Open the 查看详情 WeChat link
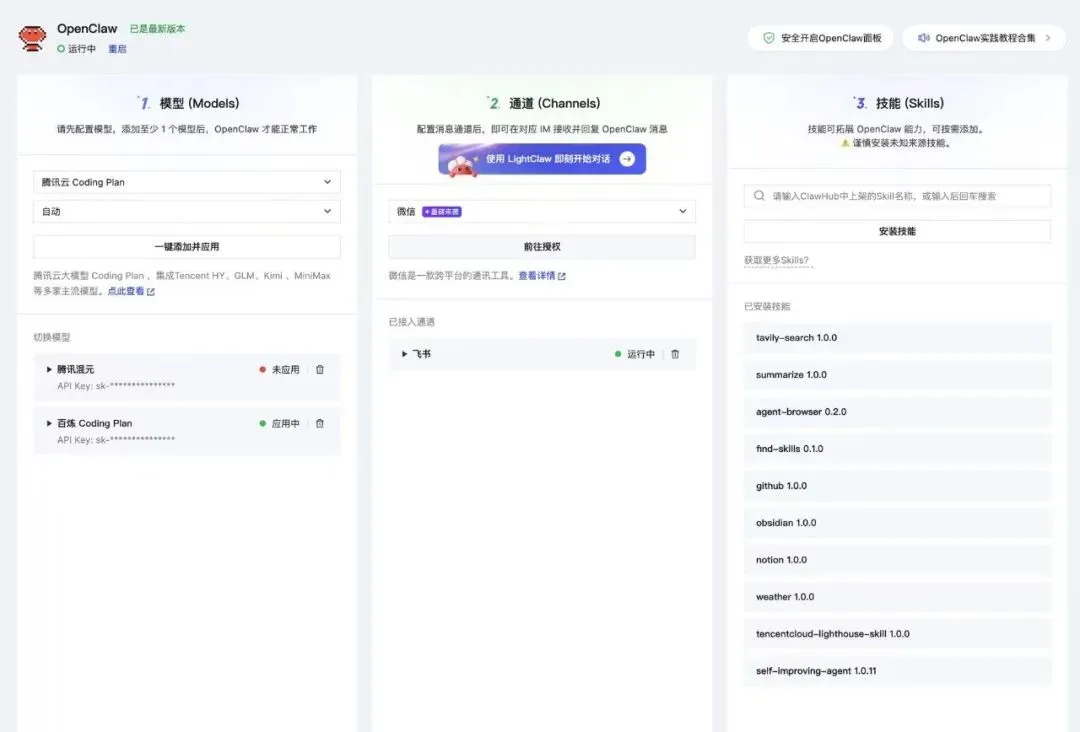Screen dimensions: 1080x732 (x=541, y=275)
